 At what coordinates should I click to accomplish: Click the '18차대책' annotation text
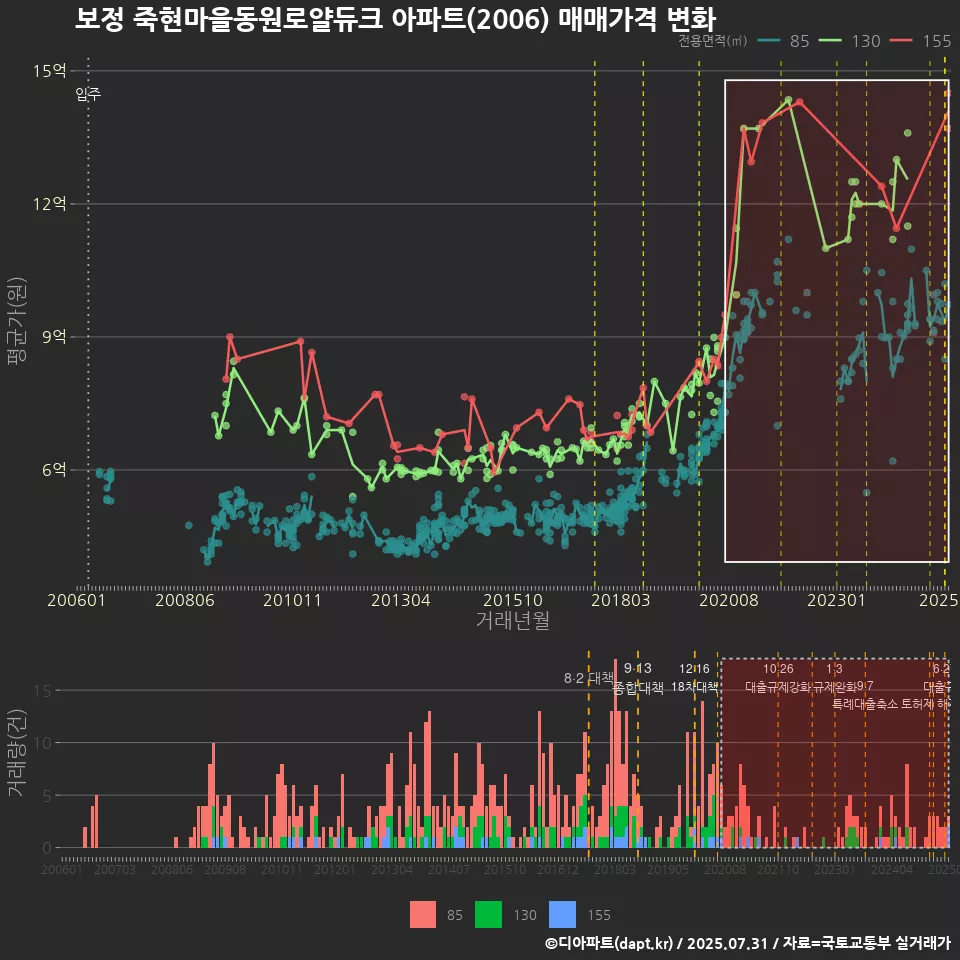[x=694, y=687]
